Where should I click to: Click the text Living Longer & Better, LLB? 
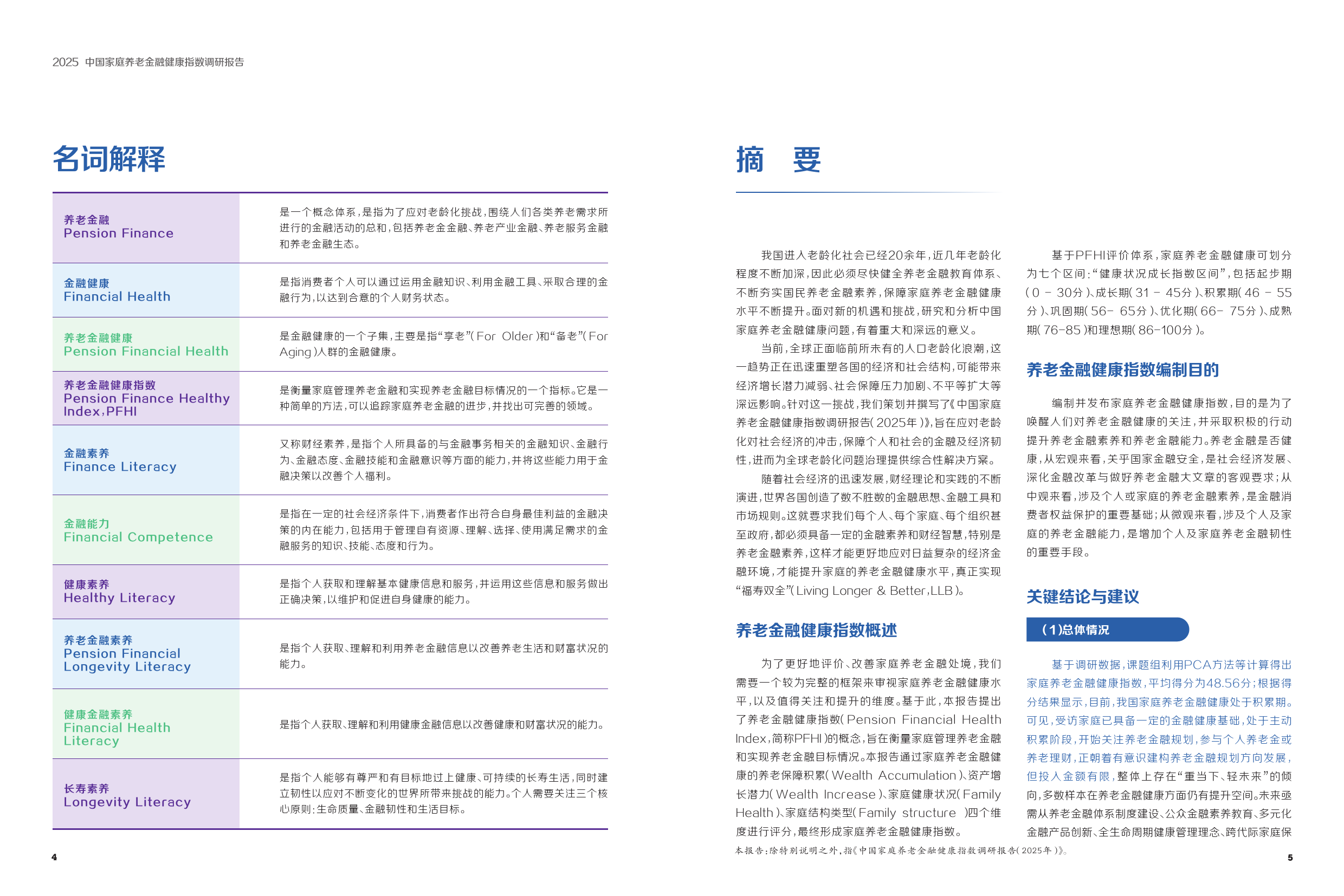point(875,591)
